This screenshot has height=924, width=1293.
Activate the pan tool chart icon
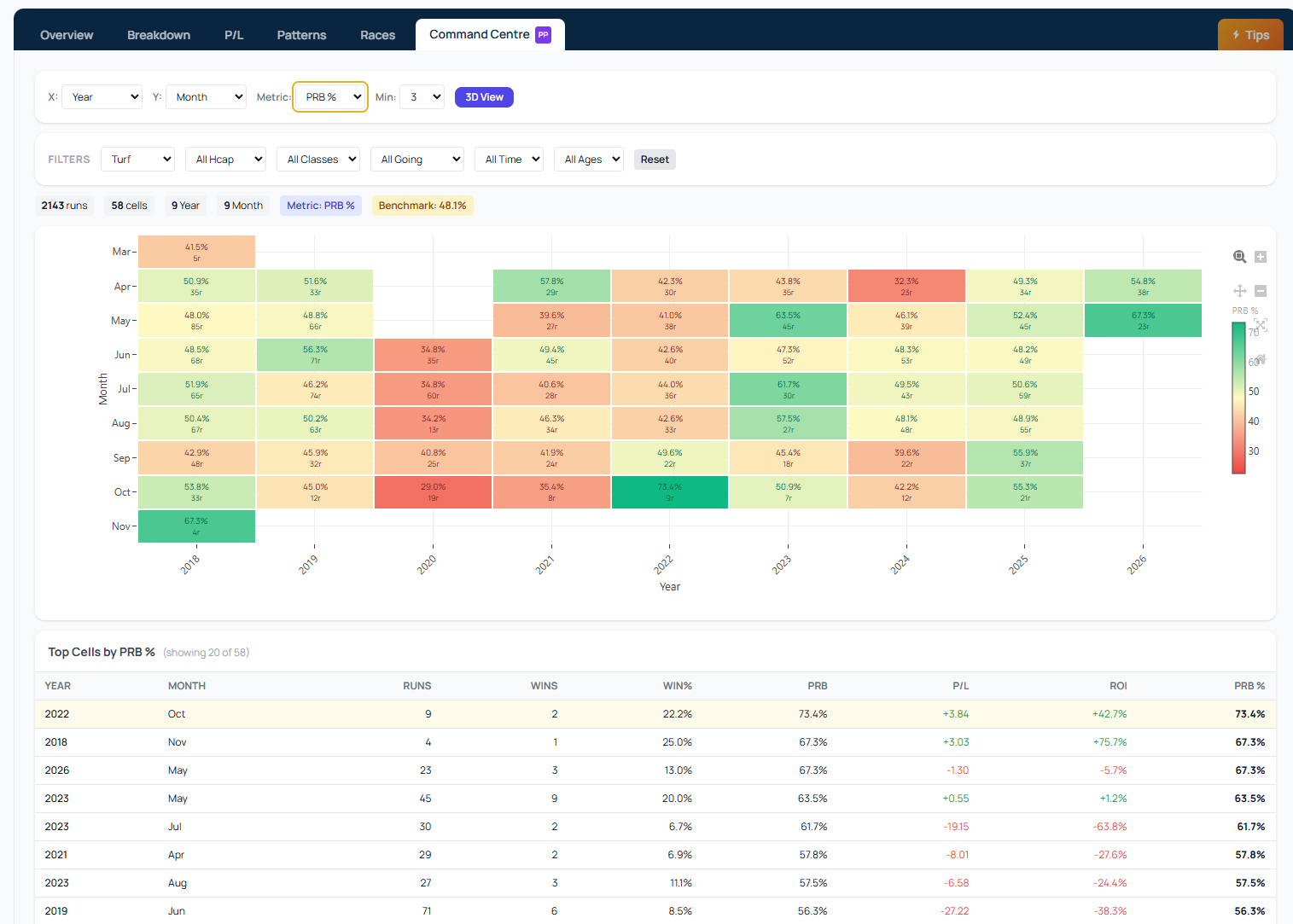click(x=1240, y=291)
